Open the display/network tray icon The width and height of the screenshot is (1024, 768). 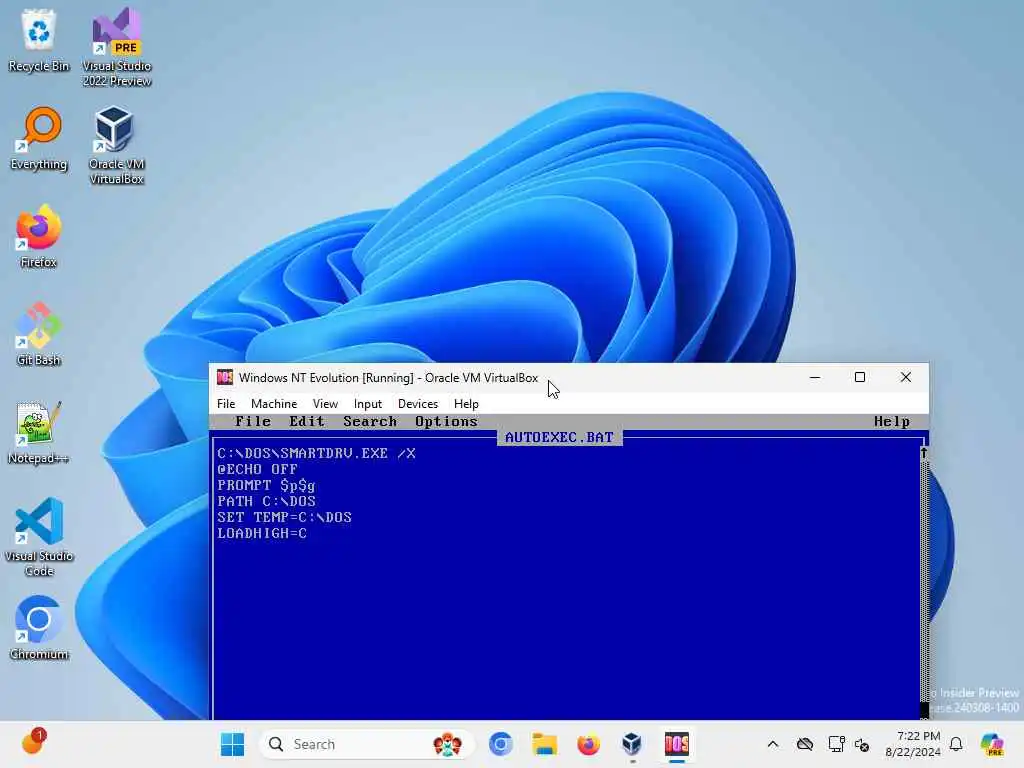tap(836, 744)
